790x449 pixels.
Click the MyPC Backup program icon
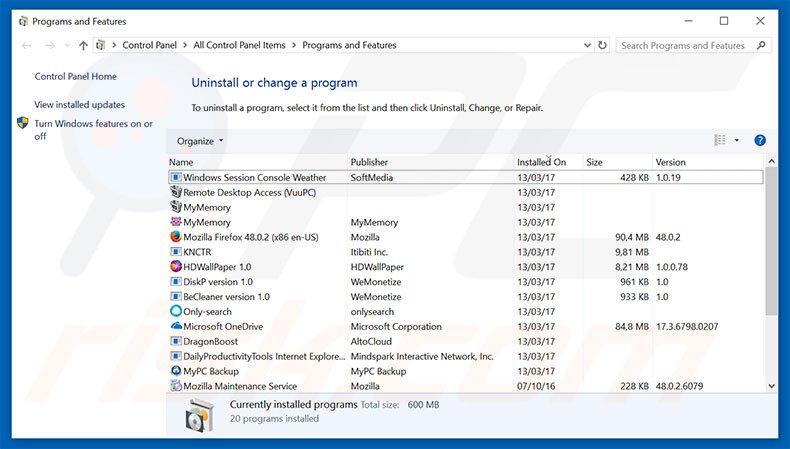click(x=176, y=371)
